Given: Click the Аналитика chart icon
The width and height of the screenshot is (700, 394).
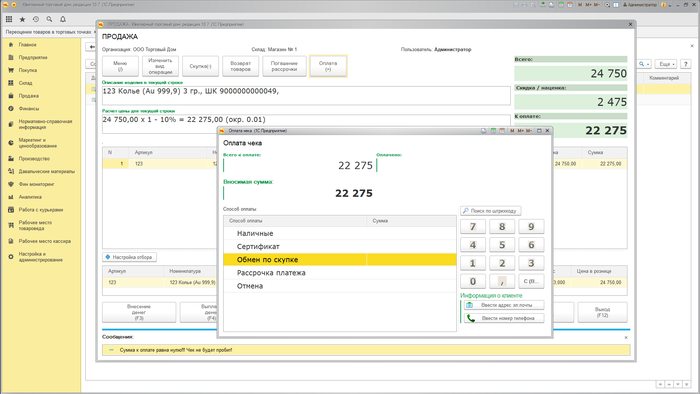Looking at the screenshot, I should pos(11,197).
